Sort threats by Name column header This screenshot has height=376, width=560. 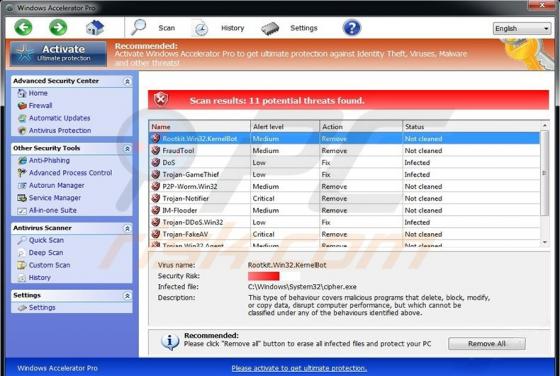200,127
